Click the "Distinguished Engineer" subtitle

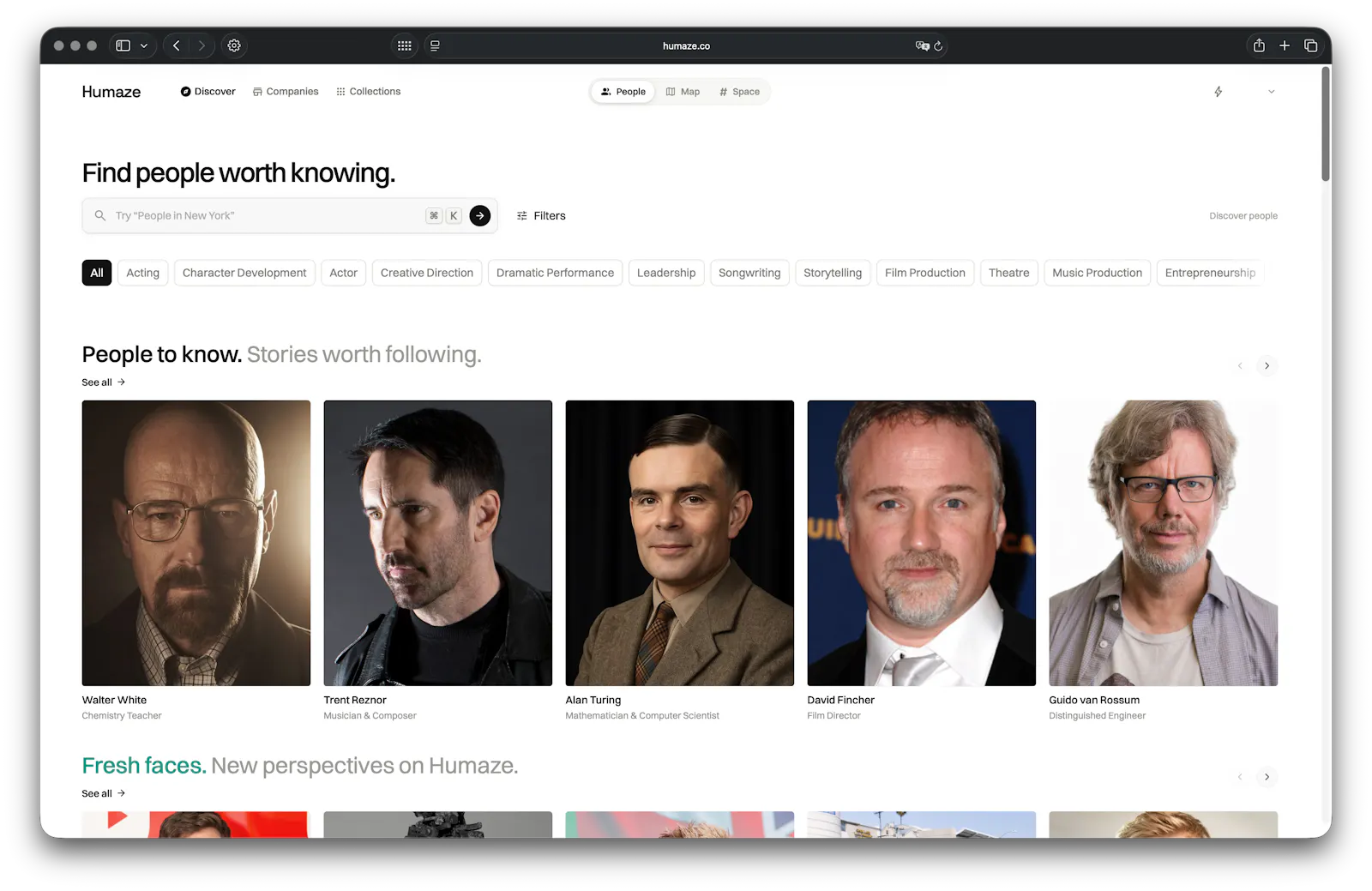[x=1098, y=716]
